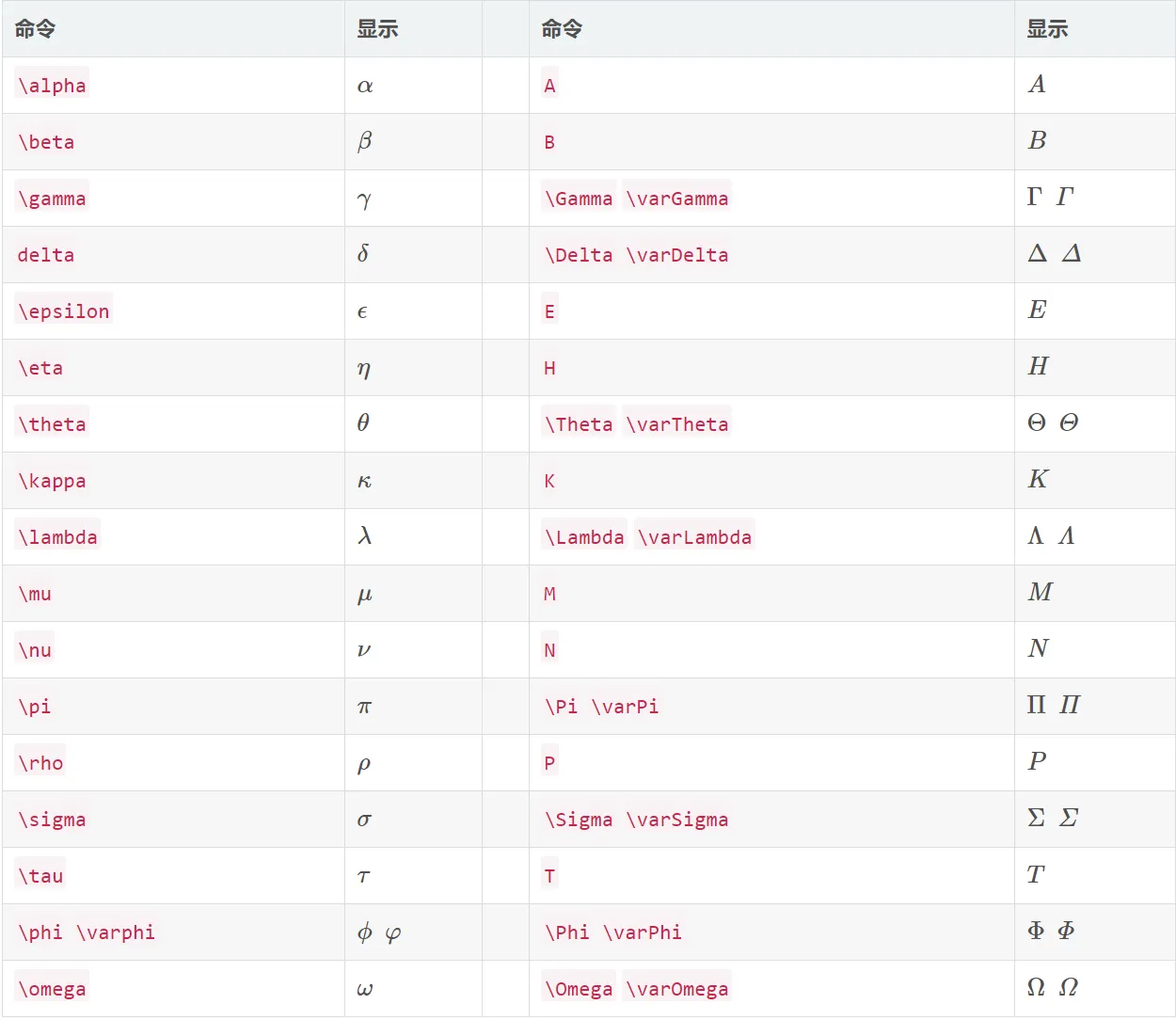The width and height of the screenshot is (1176, 1020).
Task: Click the \alpha command code
Action: coord(52,86)
